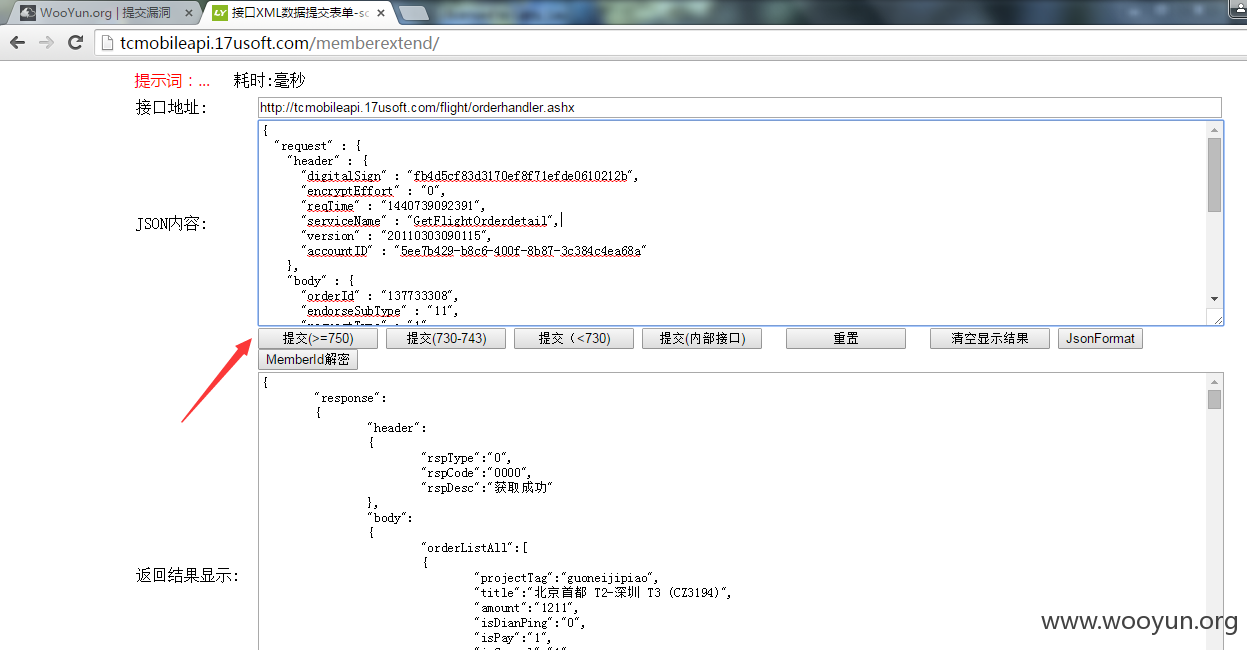Click the "reqTime" : "1440739092391" line

pos(394,205)
